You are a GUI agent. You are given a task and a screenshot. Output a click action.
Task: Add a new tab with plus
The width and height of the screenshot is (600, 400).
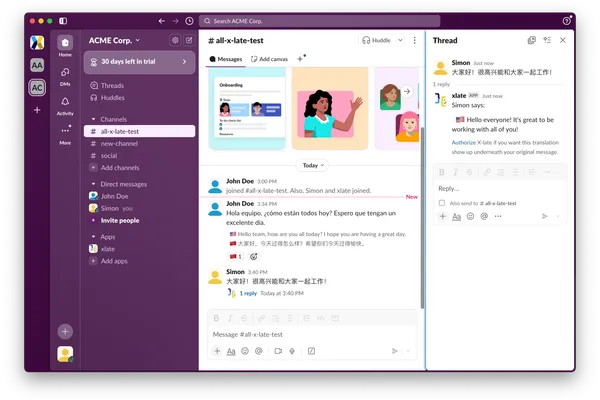(300, 59)
